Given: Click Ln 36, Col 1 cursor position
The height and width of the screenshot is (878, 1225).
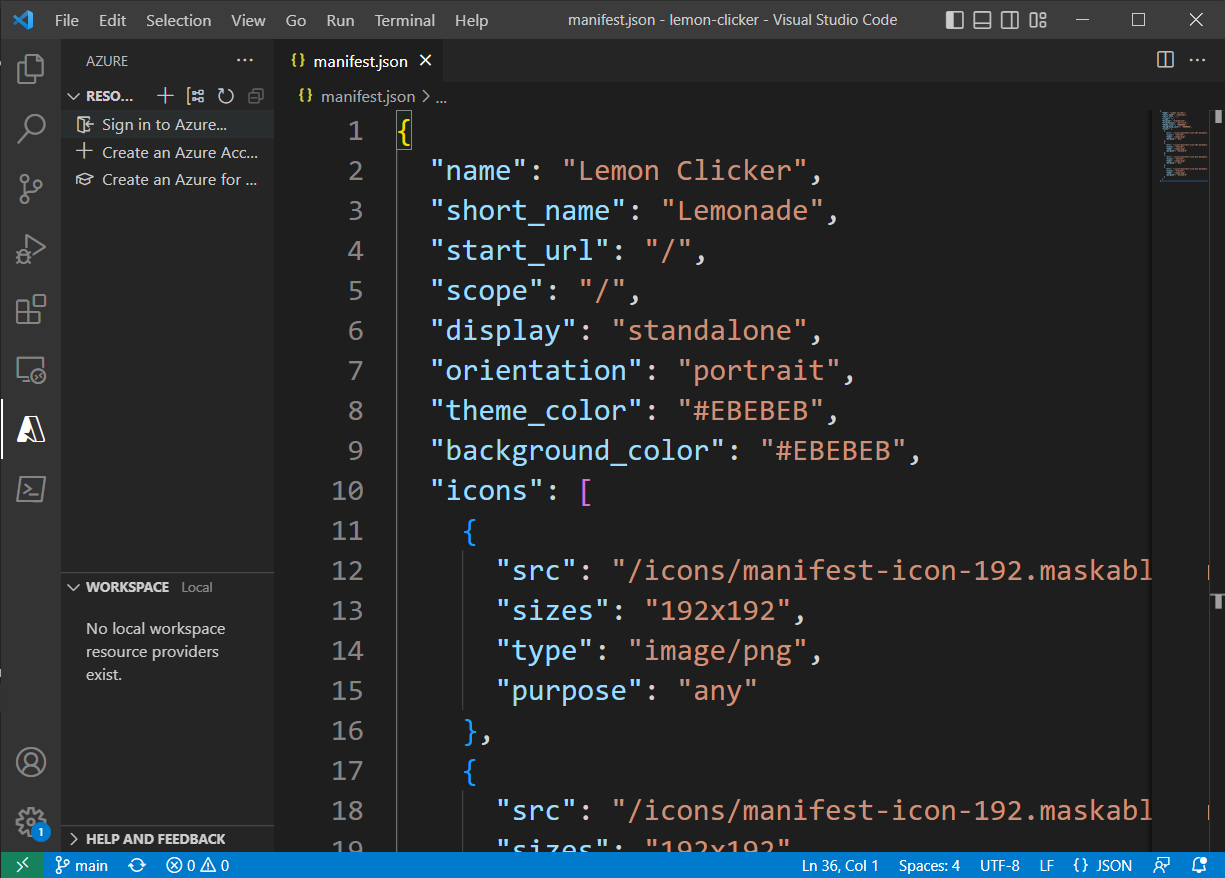Looking at the screenshot, I should [x=840, y=865].
